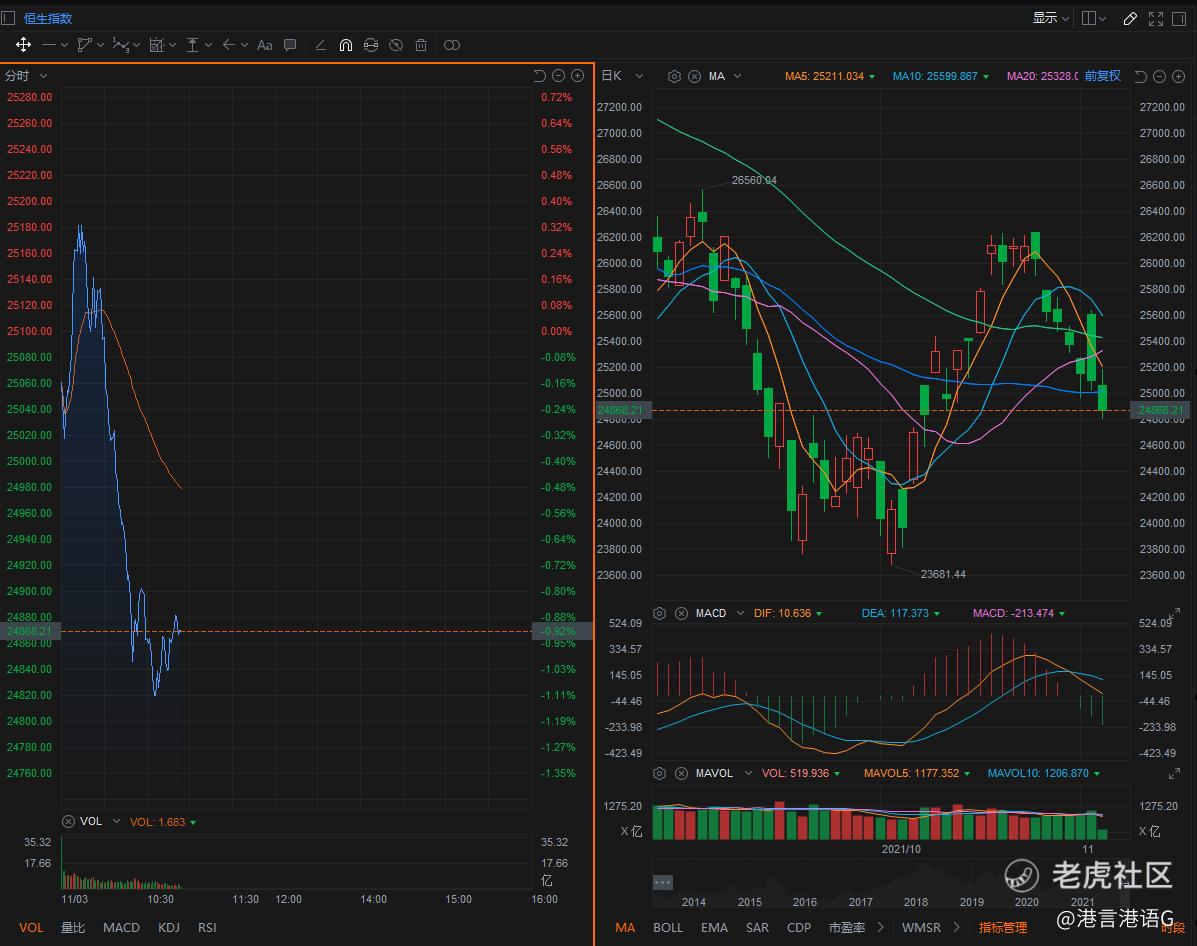1197x946 pixels.
Task: Select the KDJ indicator tab
Action: click(168, 927)
